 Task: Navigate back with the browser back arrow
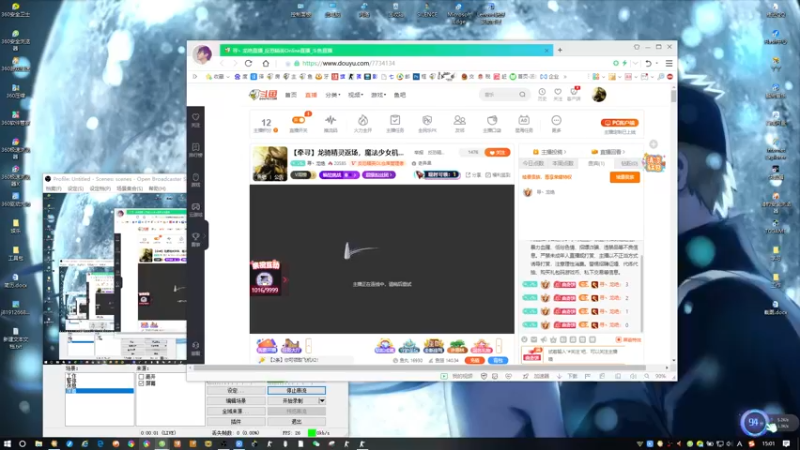(x=222, y=63)
